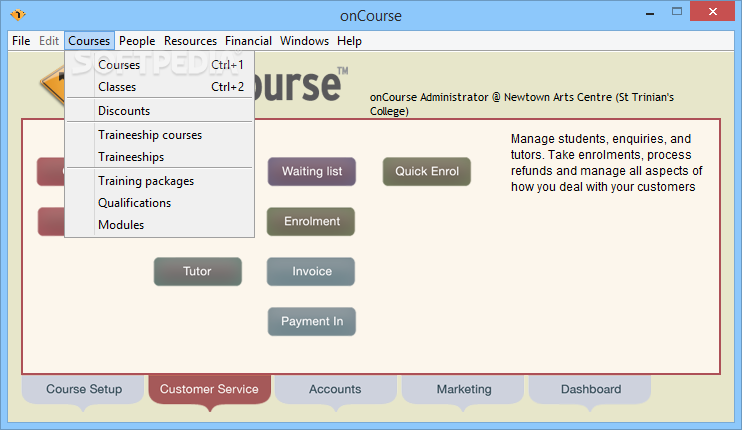
Task: Open Training packages menu entry
Action: point(159,181)
